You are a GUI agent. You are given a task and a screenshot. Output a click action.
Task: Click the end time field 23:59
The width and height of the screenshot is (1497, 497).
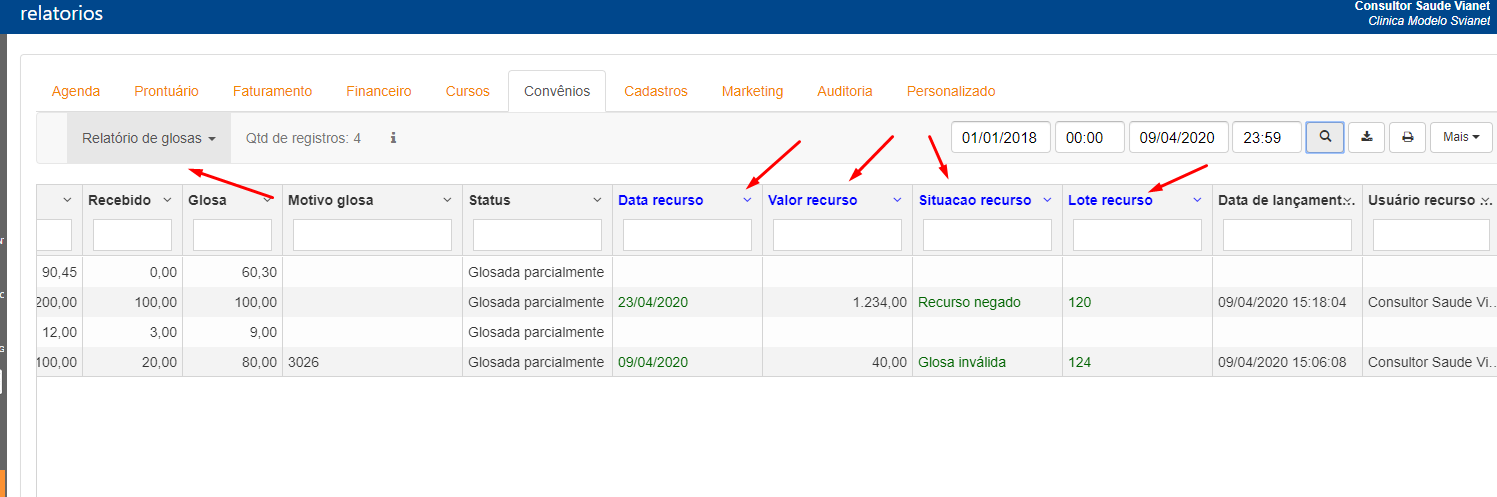pyautogui.click(x=1266, y=138)
